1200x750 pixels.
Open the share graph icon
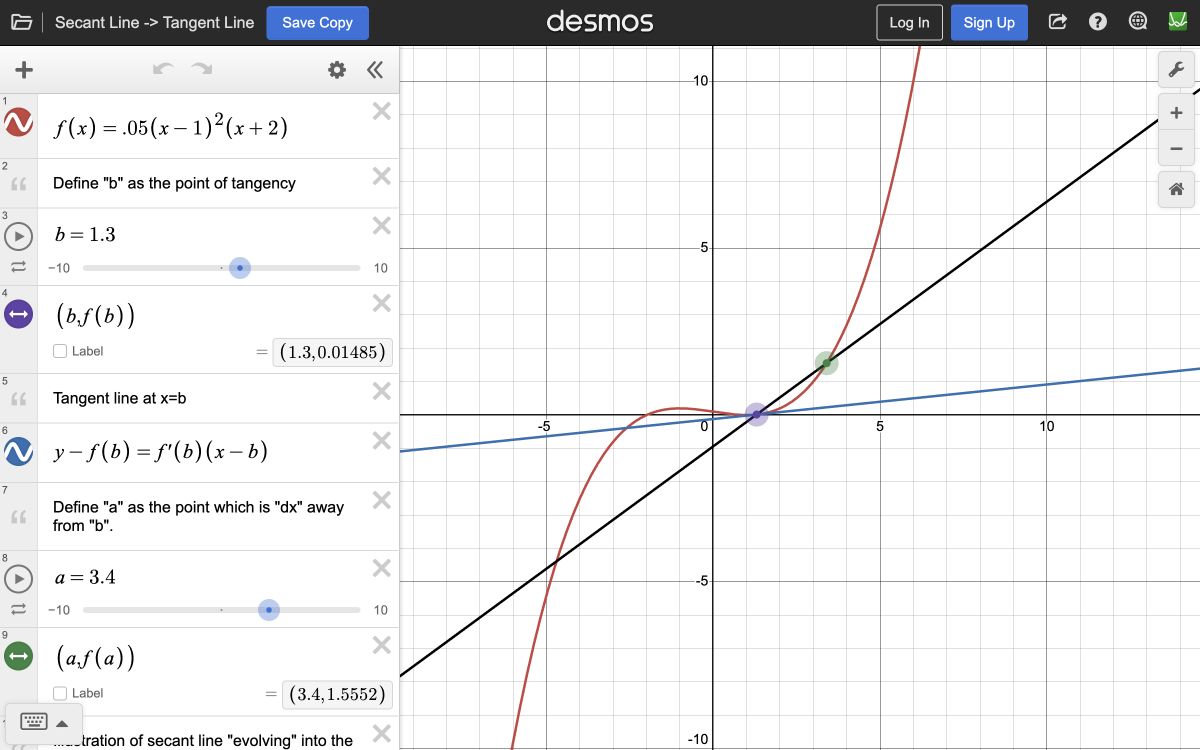pos(1058,22)
